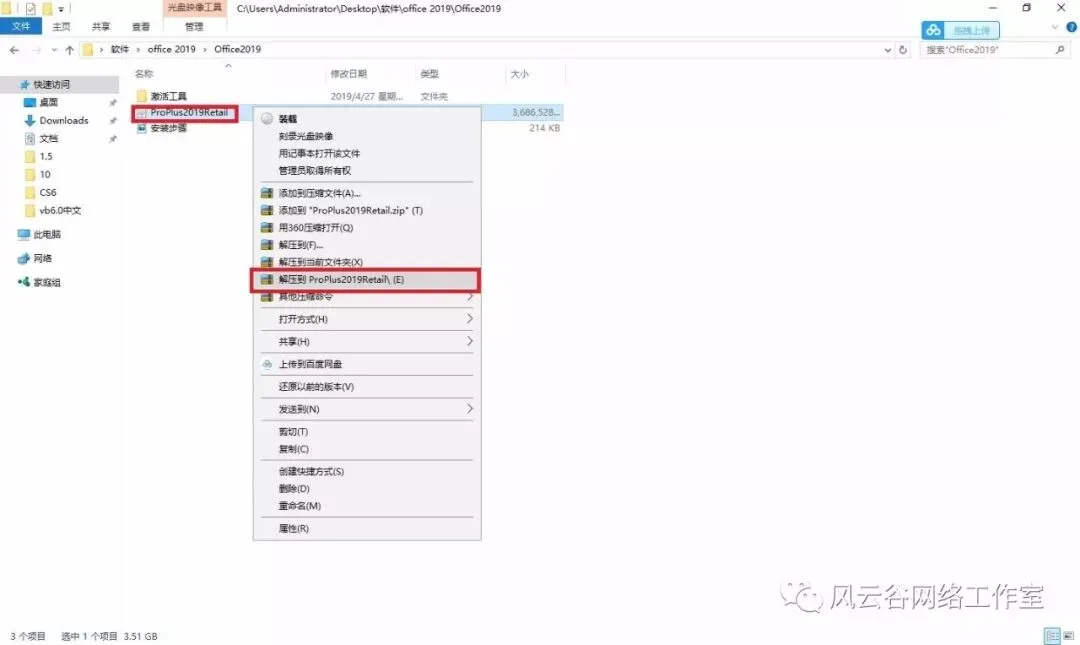Click office 2019 in breadcrumb
Viewport: 1080px width, 645px height.
(x=172, y=50)
